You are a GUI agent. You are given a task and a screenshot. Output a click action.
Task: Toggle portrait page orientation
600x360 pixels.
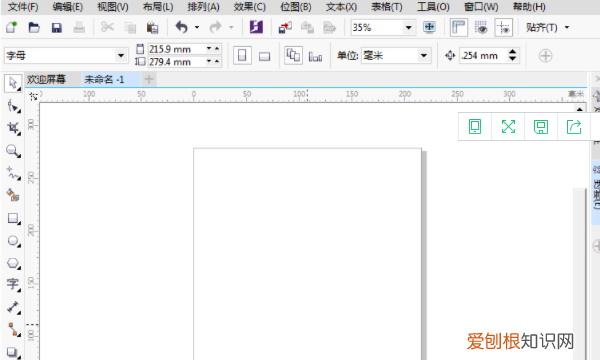pos(242,56)
